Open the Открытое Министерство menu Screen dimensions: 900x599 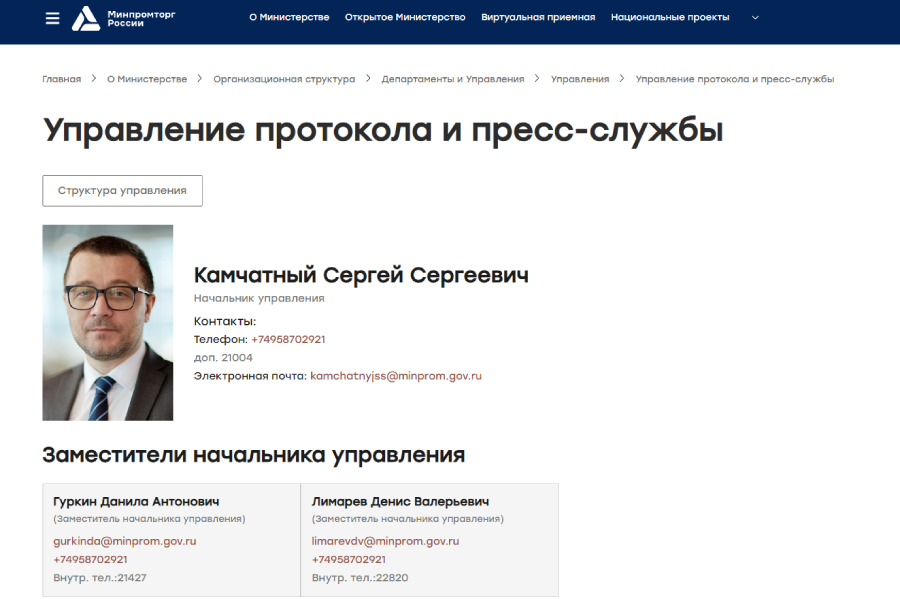point(406,17)
